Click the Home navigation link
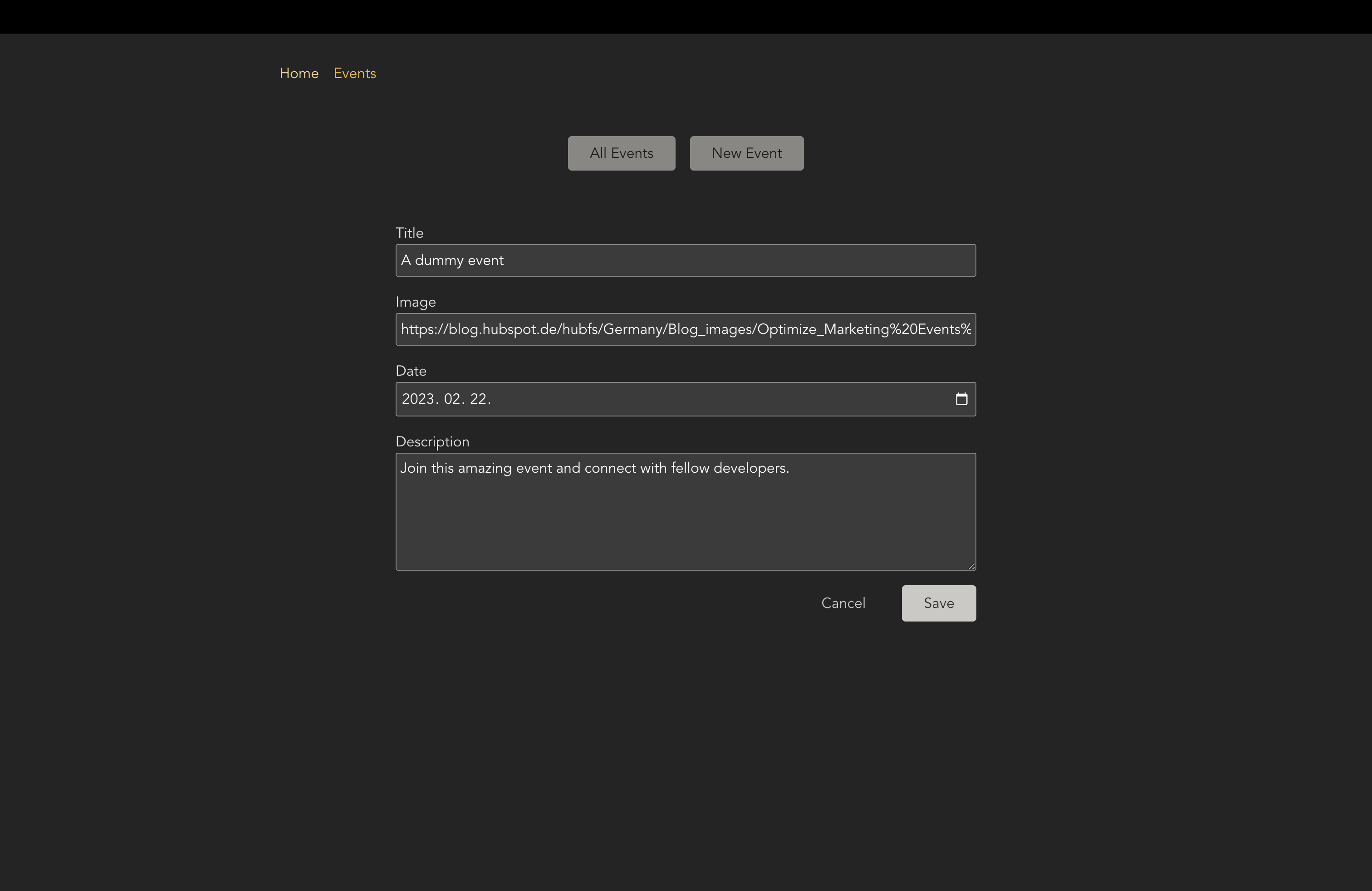 click(299, 73)
